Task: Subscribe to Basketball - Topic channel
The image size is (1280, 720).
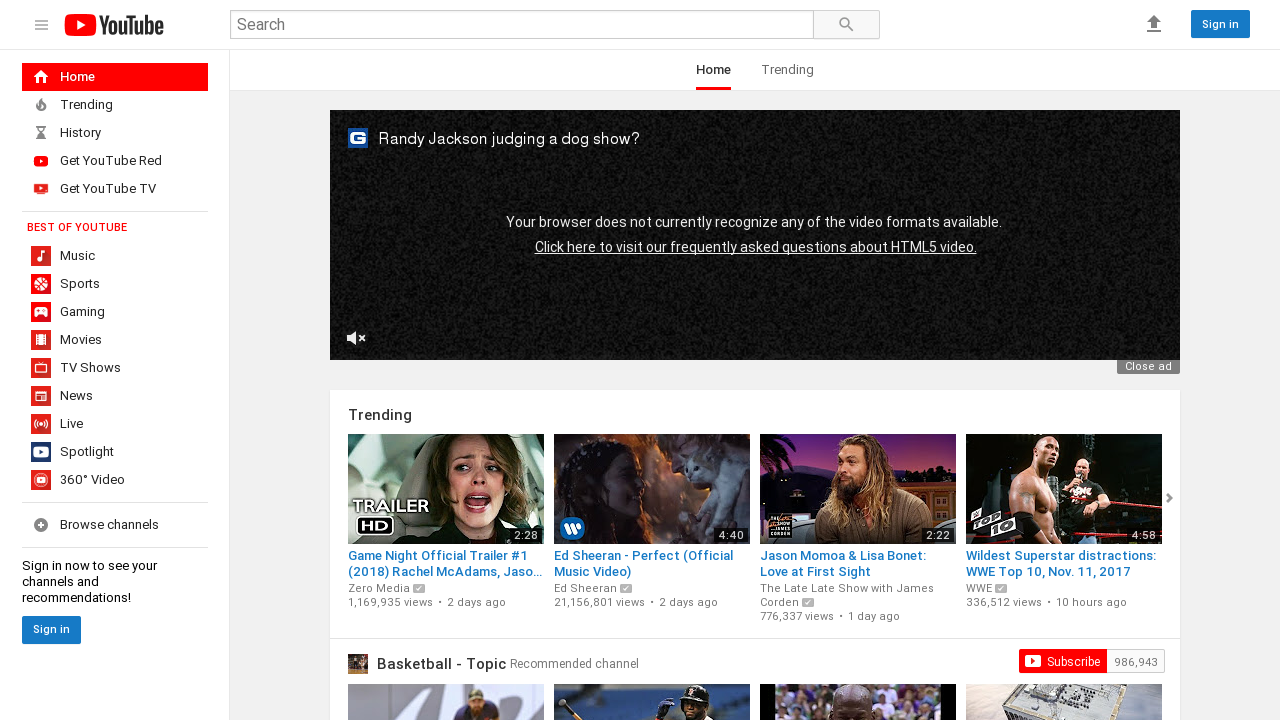Action: (1063, 661)
